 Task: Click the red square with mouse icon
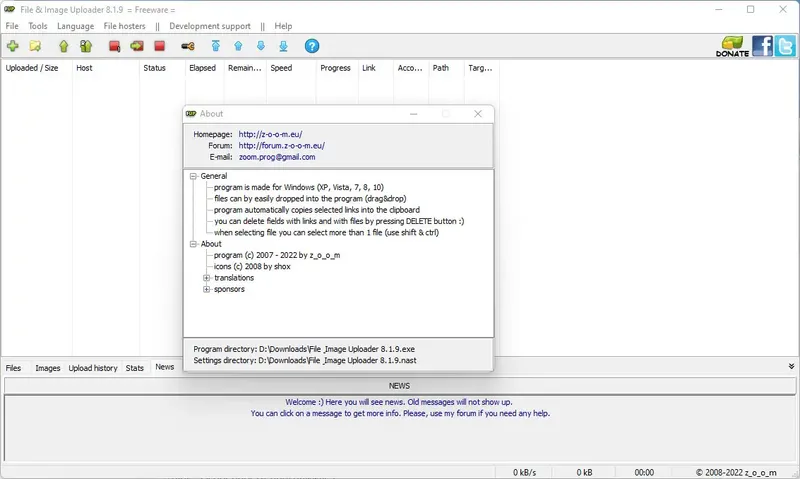click(x=114, y=46)
